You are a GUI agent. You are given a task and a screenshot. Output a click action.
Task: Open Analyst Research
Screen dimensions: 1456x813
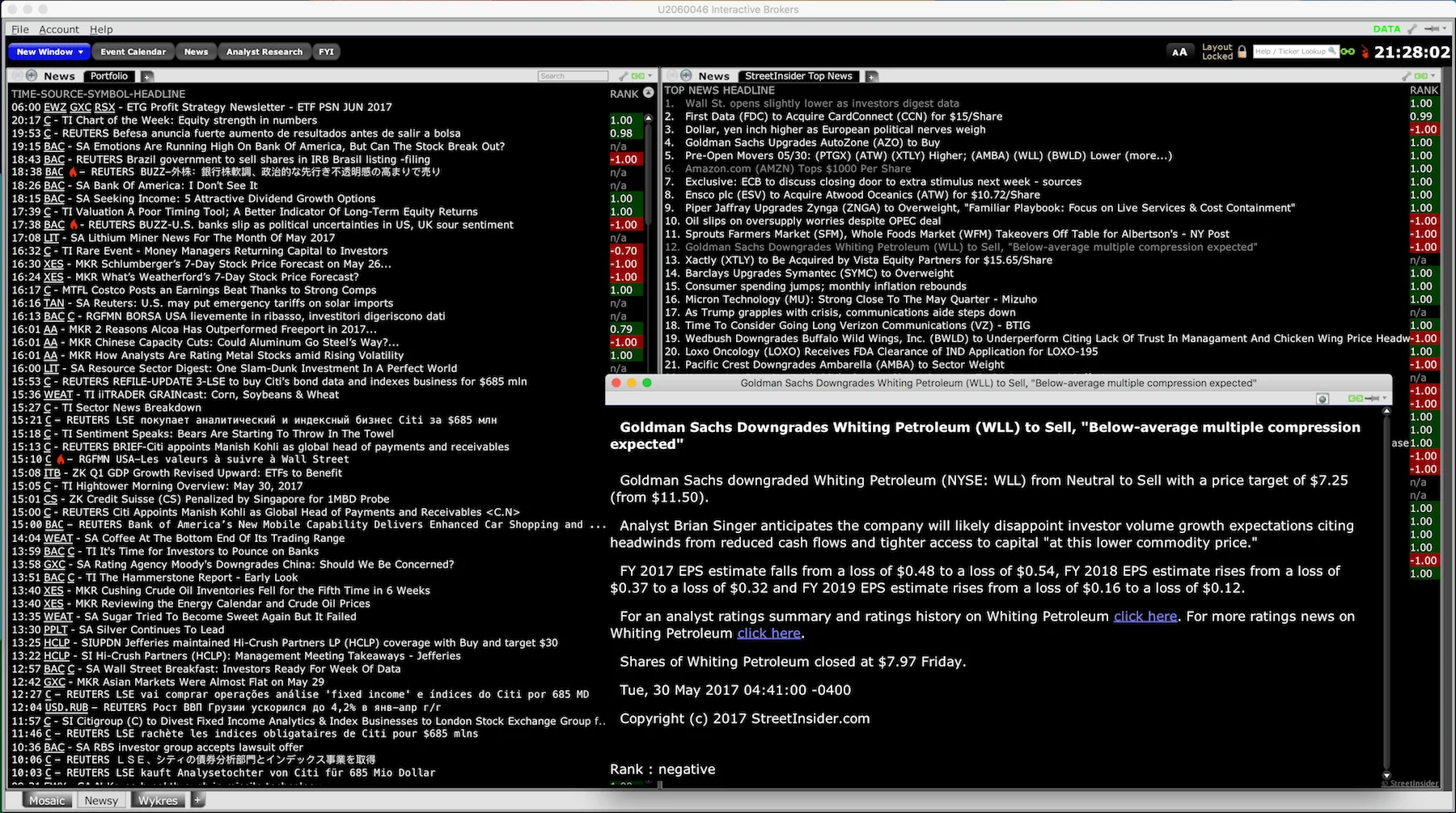point(265,52)
